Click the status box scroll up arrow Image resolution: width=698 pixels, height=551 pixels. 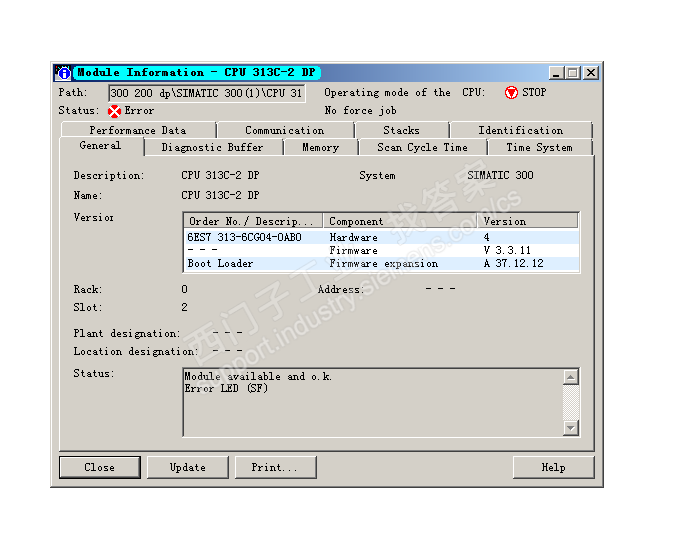571,377
